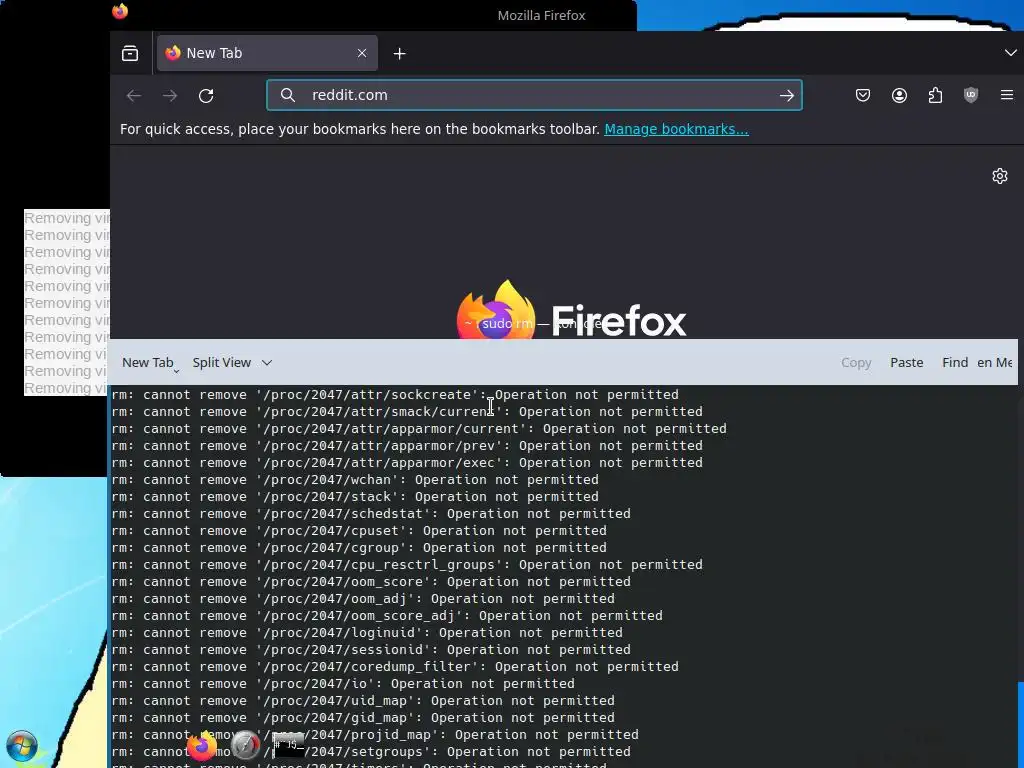Launch Firefox from the taskbar icon
The height and width of the screenshot is (768, 1024).
point(201,746)
